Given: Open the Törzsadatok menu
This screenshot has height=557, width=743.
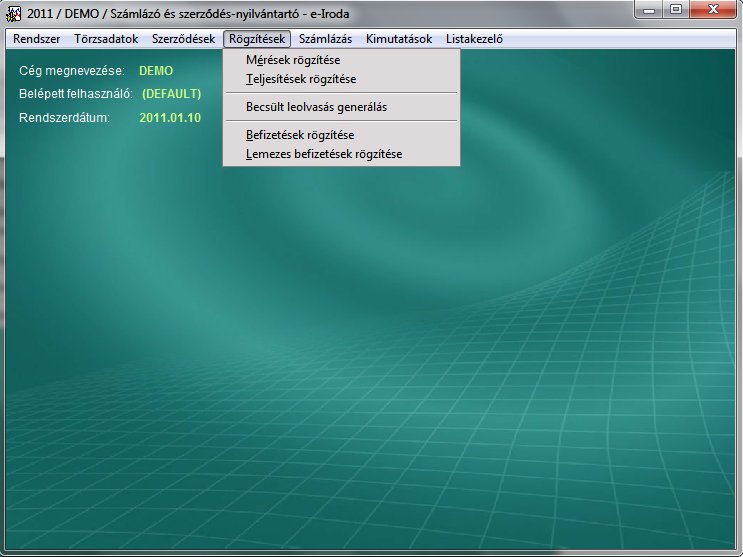Looking at the screenshot, I should (106, 39).
